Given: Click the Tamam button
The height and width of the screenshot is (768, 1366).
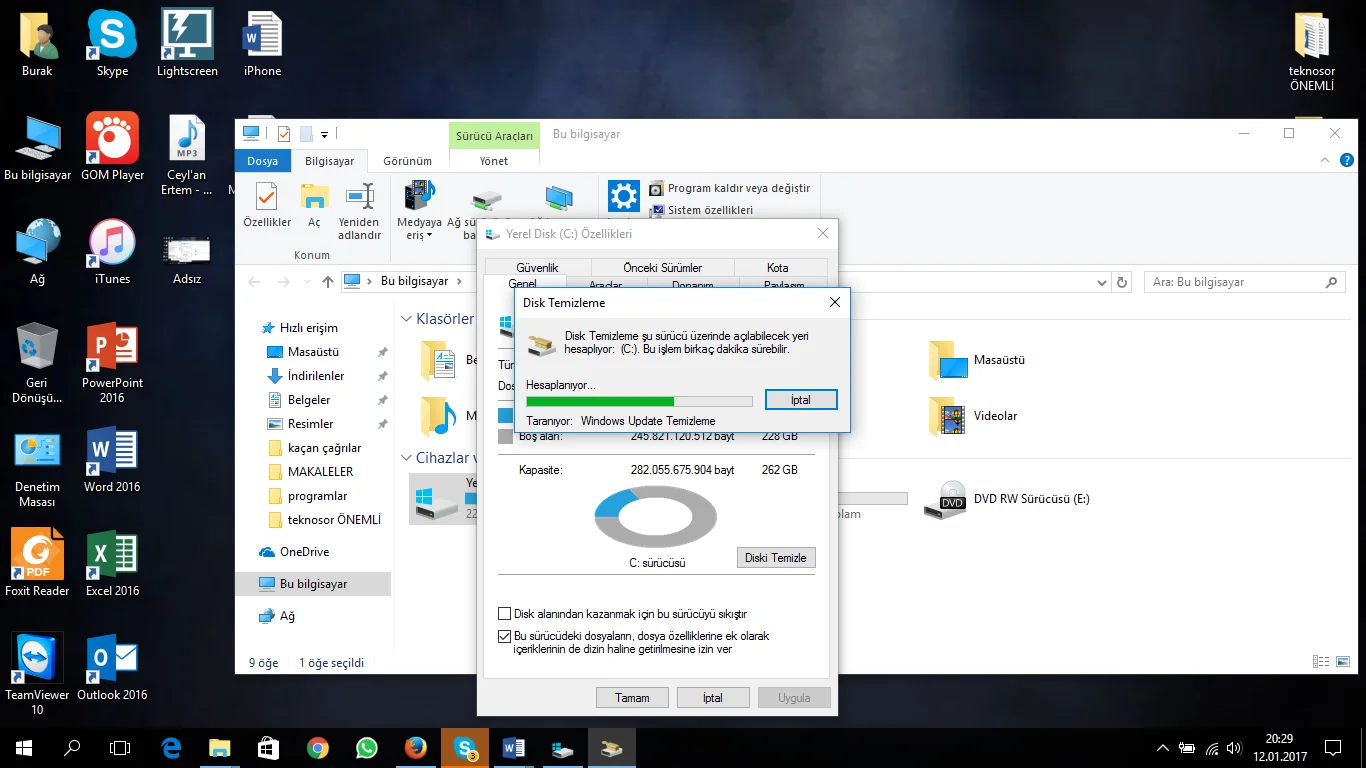Looking at the screenshot, I should click(x=632, y=698).
